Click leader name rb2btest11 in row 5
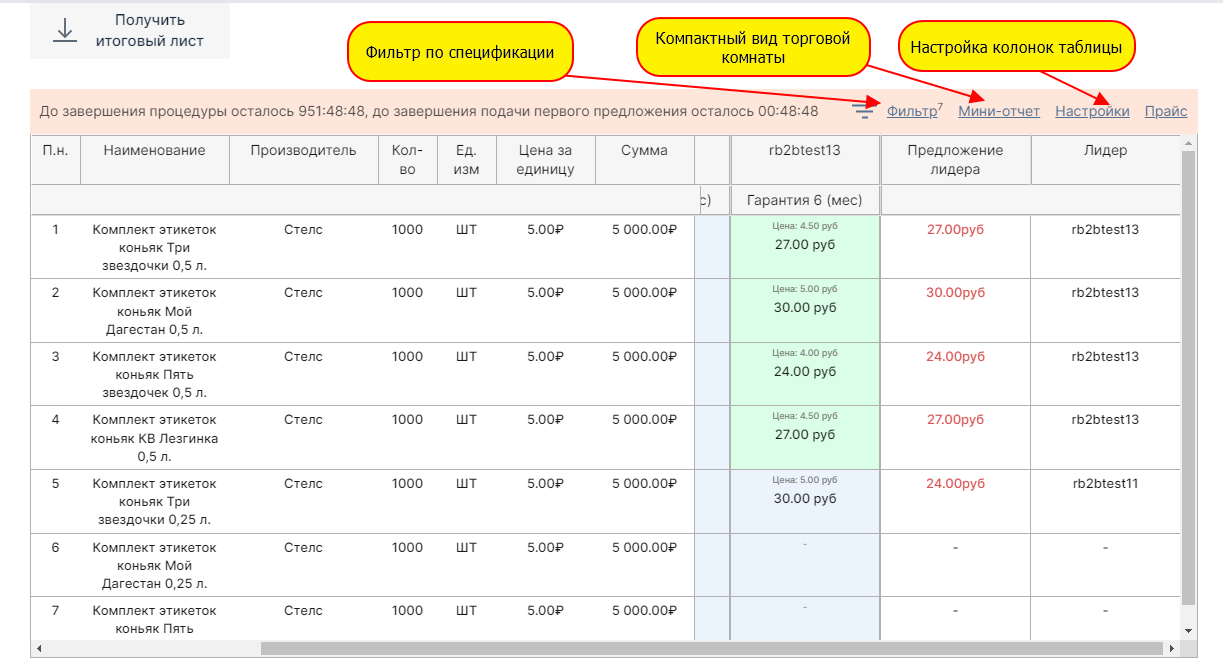The image size is (1223, 660). click(x=1105, y=484)
